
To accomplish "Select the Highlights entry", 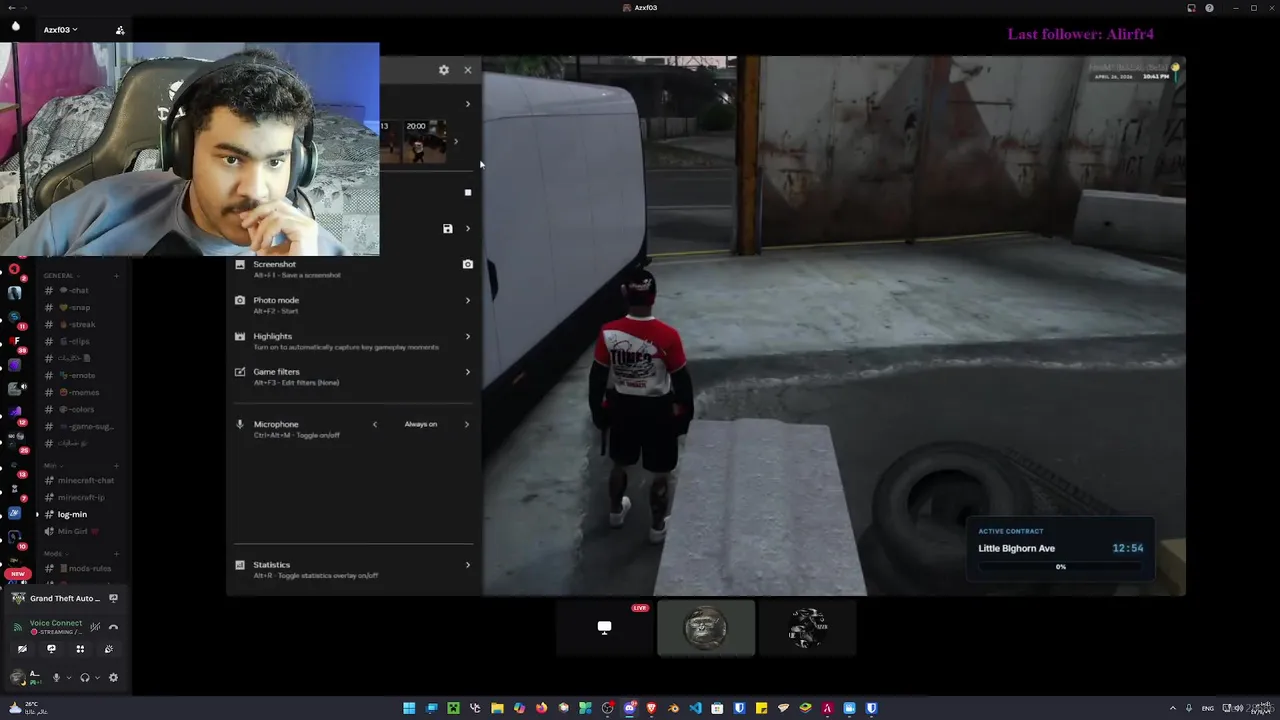I will tap(354, 340).
